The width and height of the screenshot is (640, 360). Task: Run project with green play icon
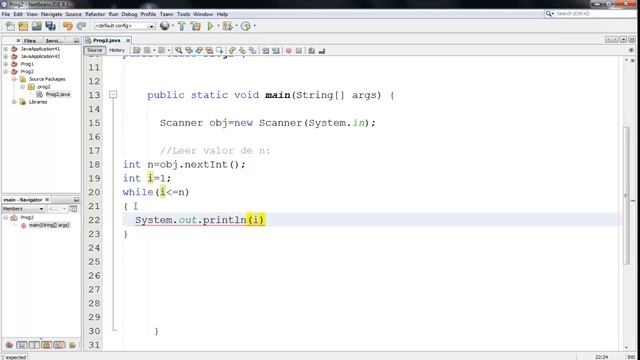(x=210, y=26)
